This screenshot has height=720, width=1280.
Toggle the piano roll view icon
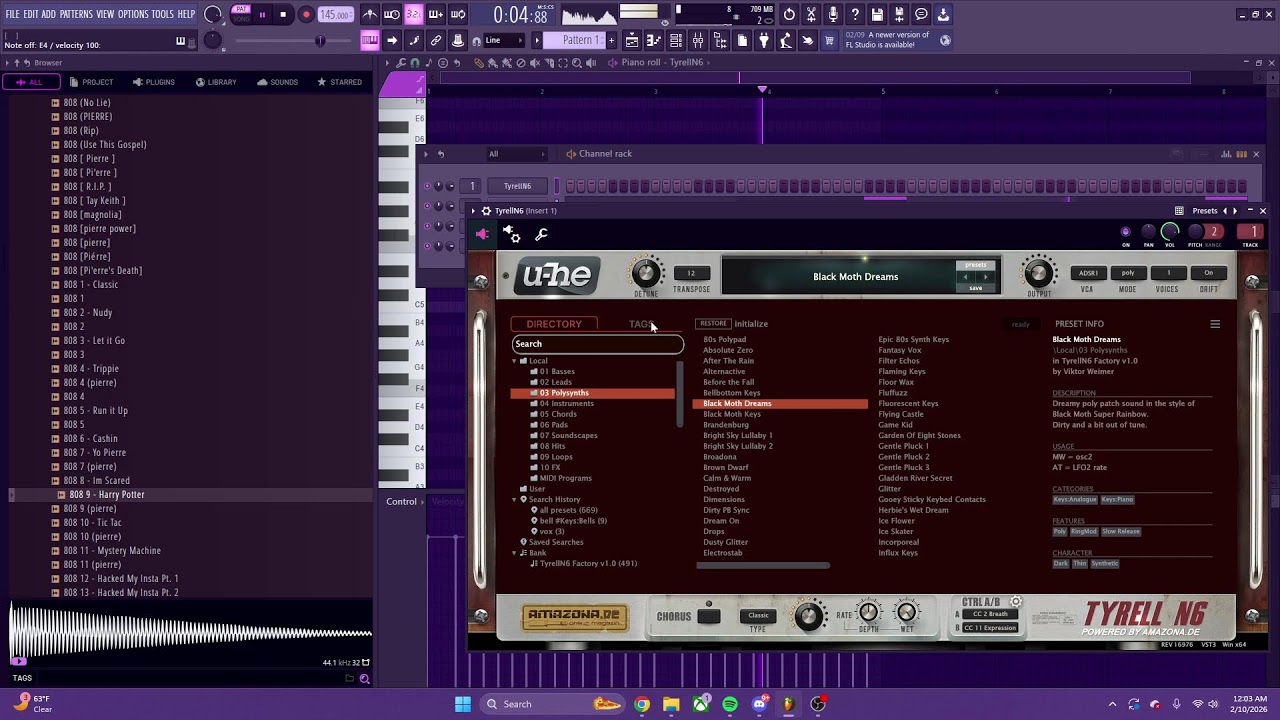pos(654,40)
